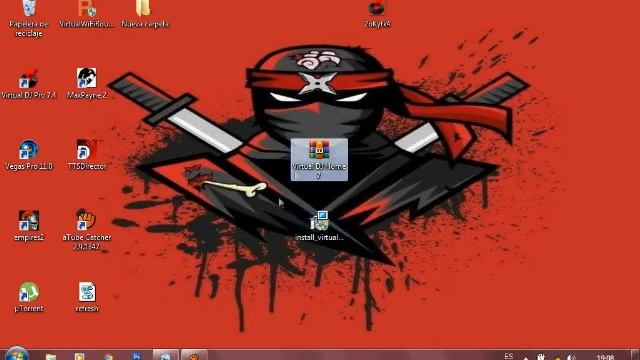Open Photoshop from the taskbar
640x360 pixels.
click(x=136, y=356)
